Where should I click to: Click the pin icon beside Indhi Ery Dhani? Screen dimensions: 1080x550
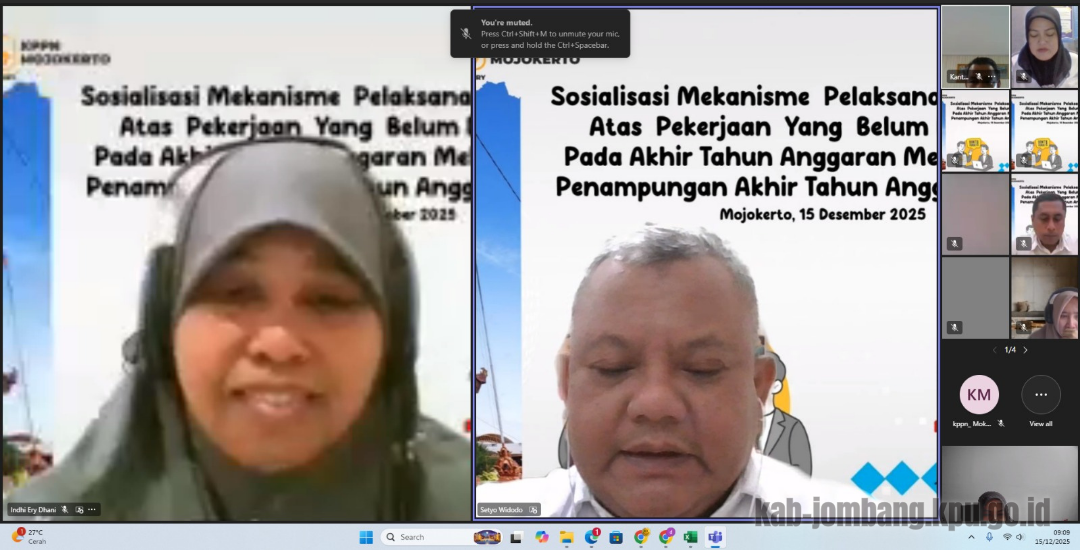(x=79, y=509)
